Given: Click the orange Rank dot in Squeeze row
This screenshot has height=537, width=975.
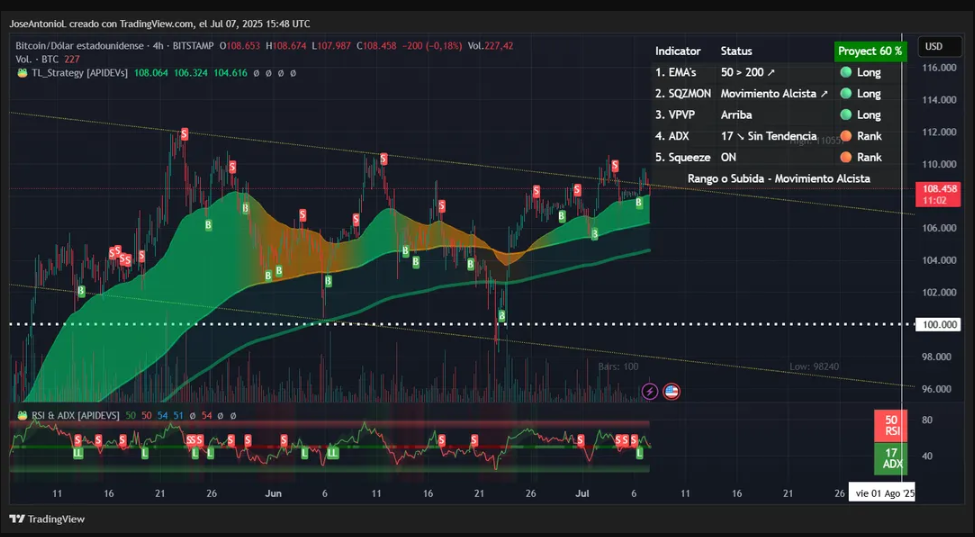Looking at the screenshot, I should 846,157.
